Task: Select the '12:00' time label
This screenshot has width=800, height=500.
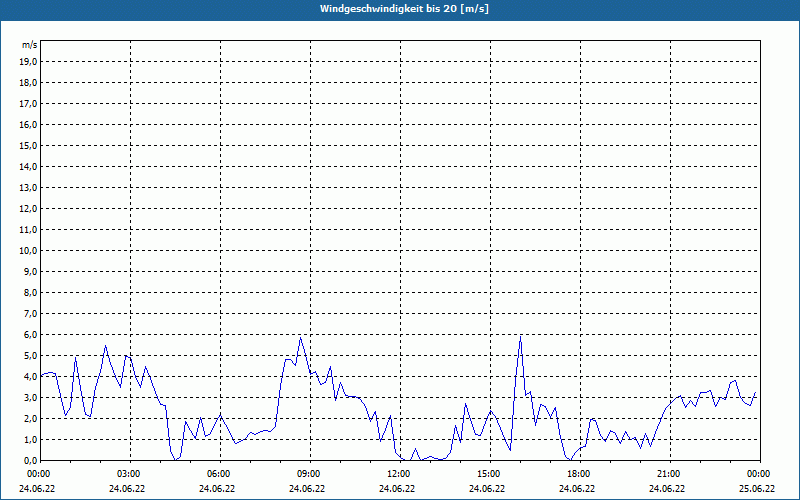Action: (398, 474)
